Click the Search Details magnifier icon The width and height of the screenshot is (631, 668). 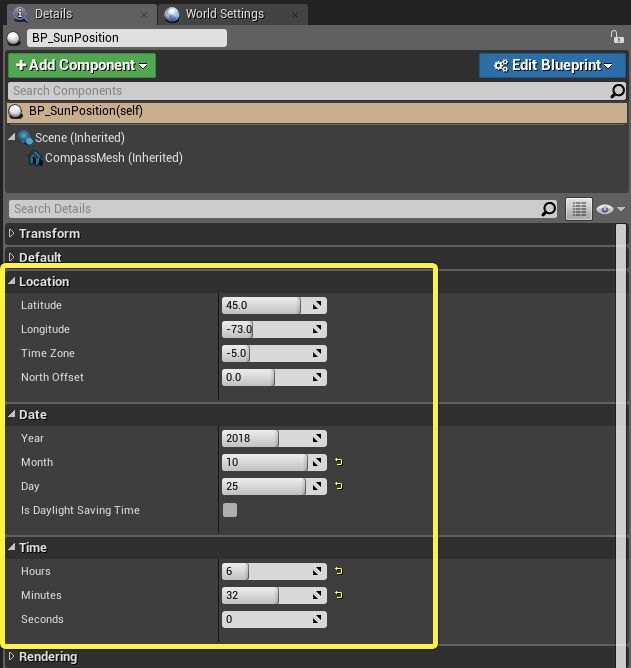549,209
